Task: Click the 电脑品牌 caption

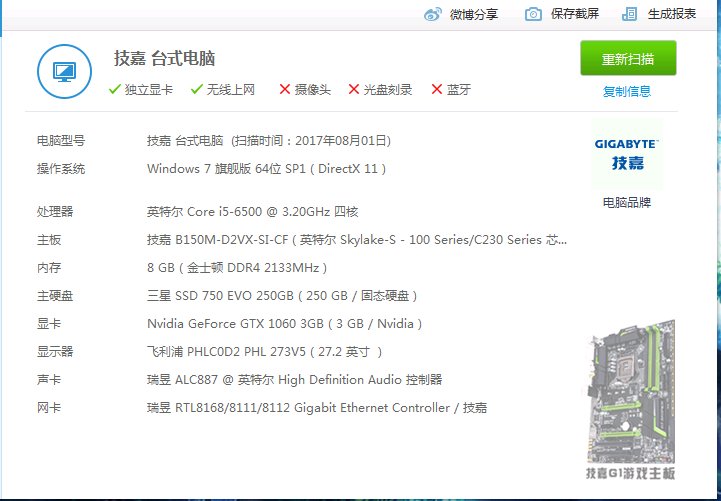Action: tap(627, 202)
